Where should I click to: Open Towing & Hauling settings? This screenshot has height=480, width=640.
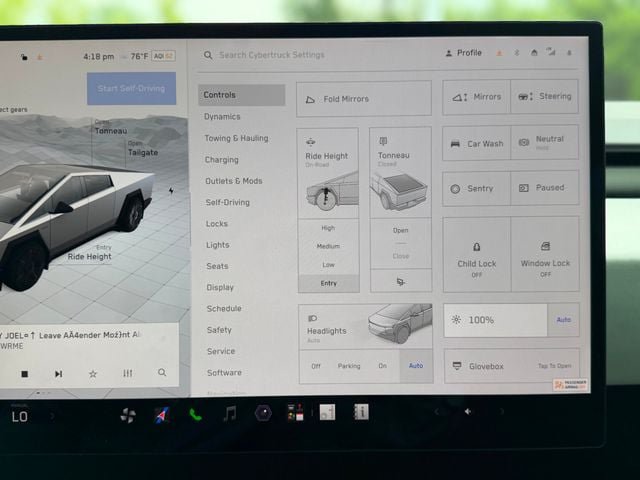(236, 138)
